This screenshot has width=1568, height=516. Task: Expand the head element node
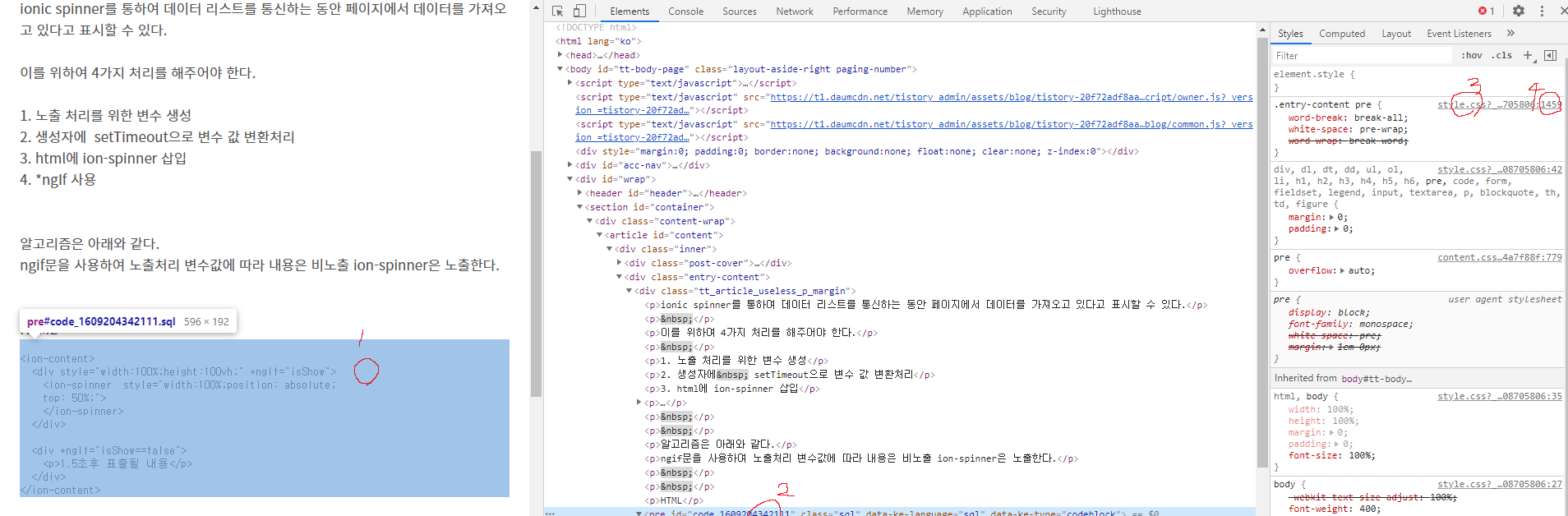pos(560,55)
